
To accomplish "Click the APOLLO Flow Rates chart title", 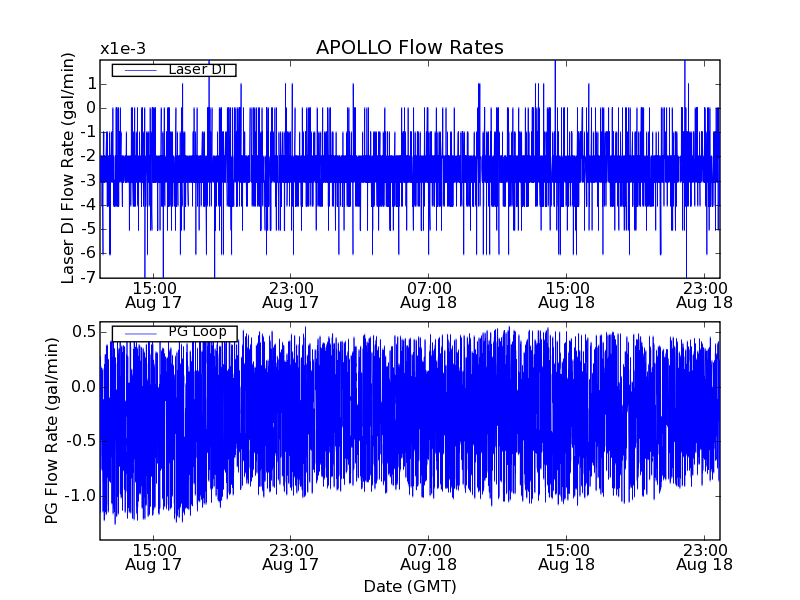I will click(x=409, y=48).
